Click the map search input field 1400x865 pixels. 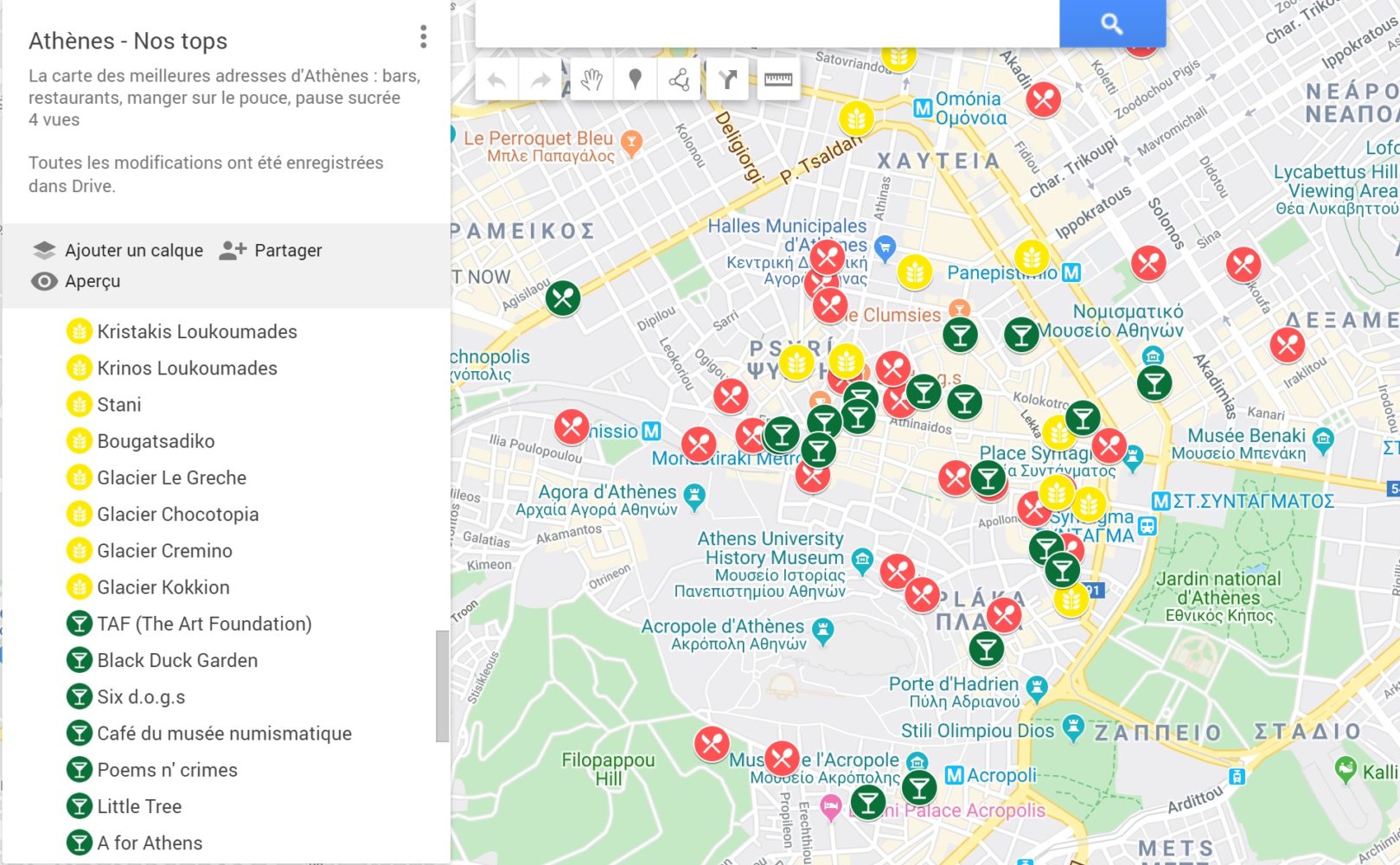[x=766, y=24]
